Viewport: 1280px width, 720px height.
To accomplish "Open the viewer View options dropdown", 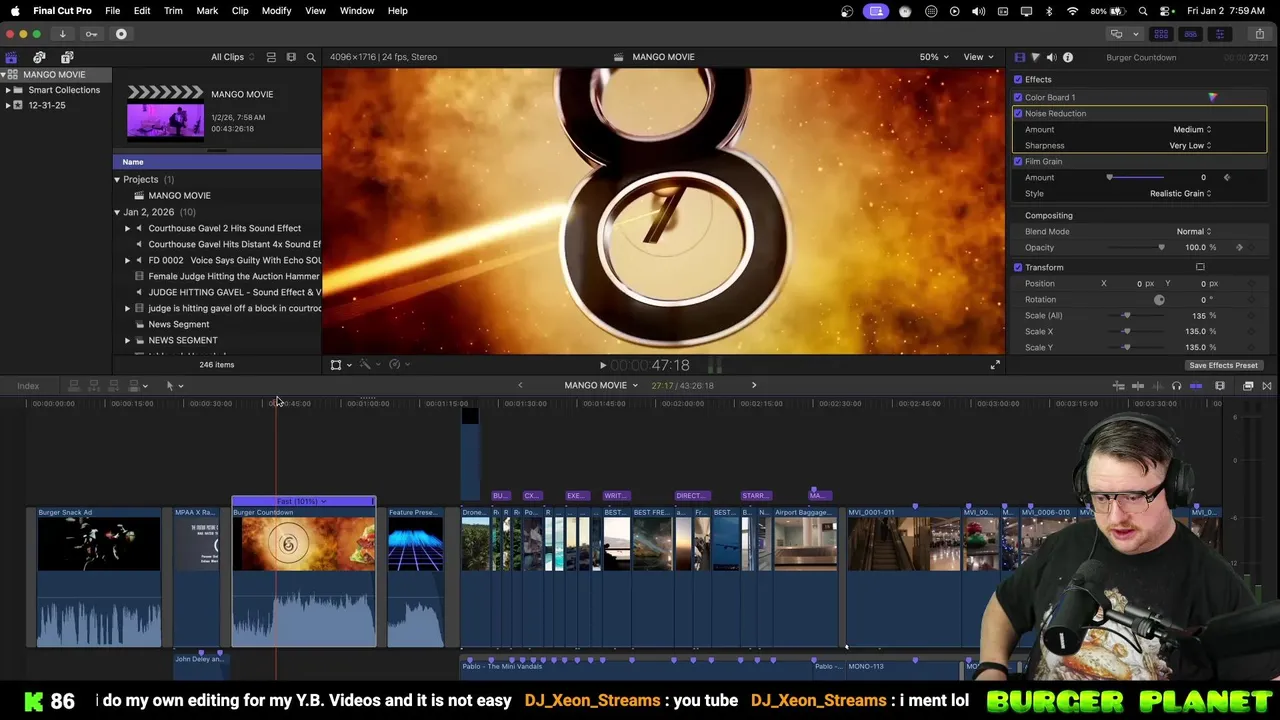I will tap(978, 57).
